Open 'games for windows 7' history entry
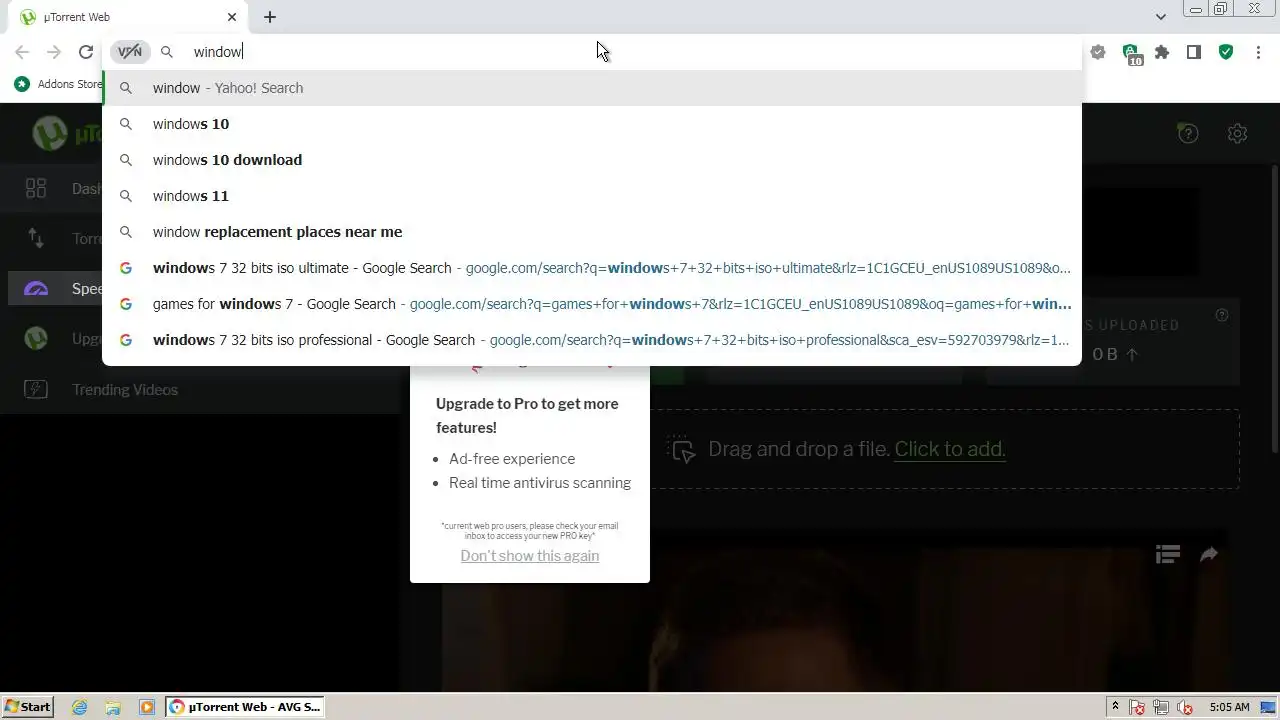The height and width of the screenshot is (720, 1280). click(x=592, y=304)
